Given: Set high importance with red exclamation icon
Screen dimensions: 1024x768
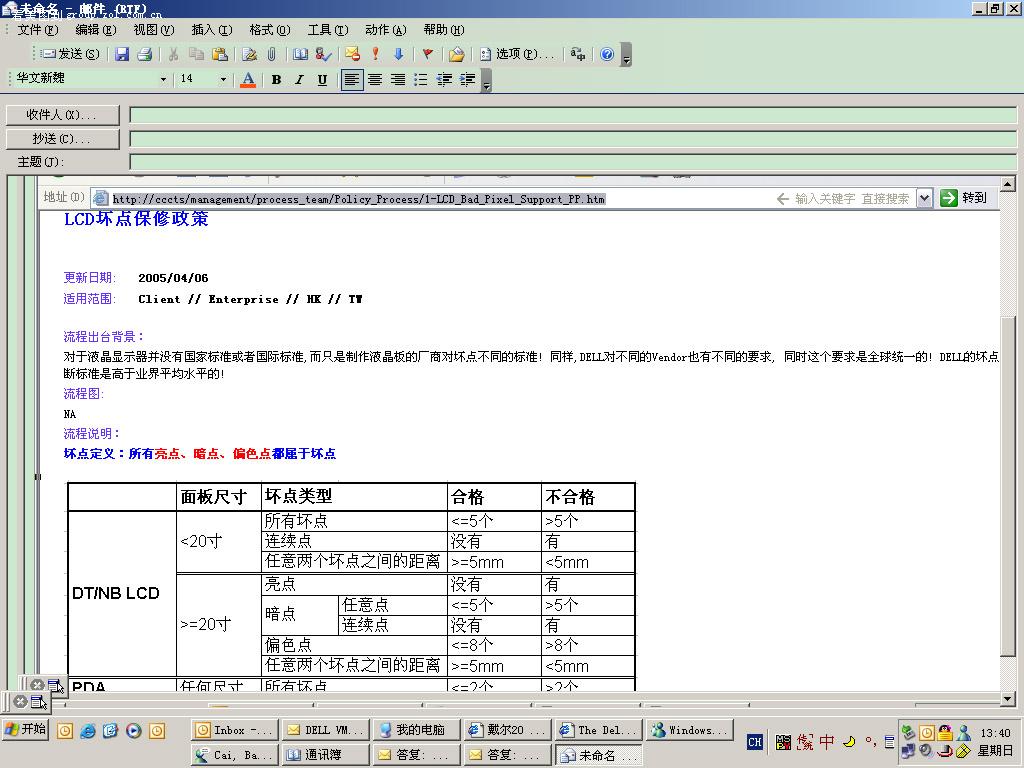Looking at the screenshot, I should 376,54.
